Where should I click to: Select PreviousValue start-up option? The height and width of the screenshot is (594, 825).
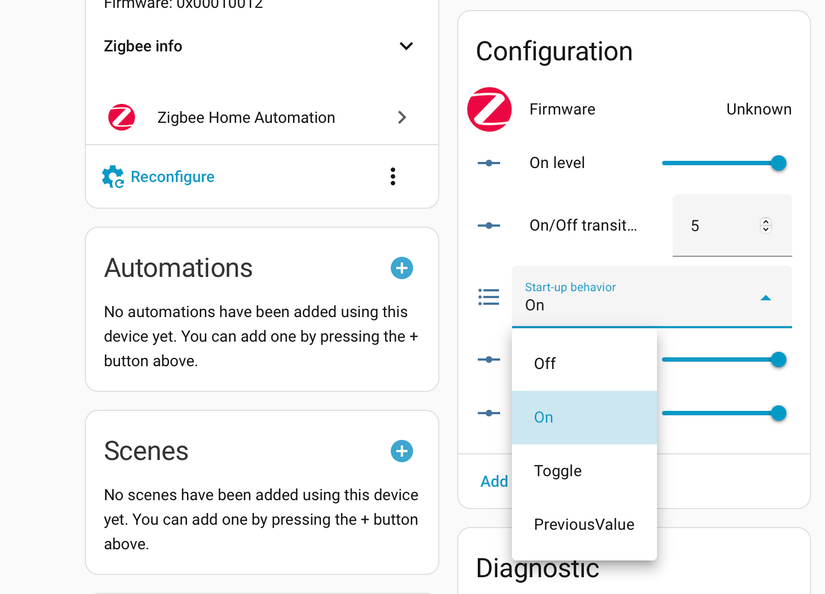[584, 525]
